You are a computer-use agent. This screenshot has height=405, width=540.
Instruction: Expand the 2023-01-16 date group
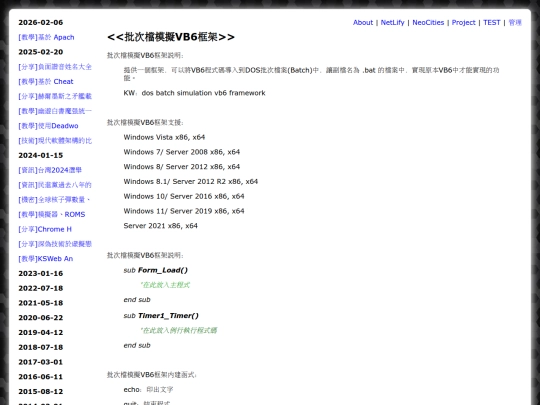click(41, 273)
